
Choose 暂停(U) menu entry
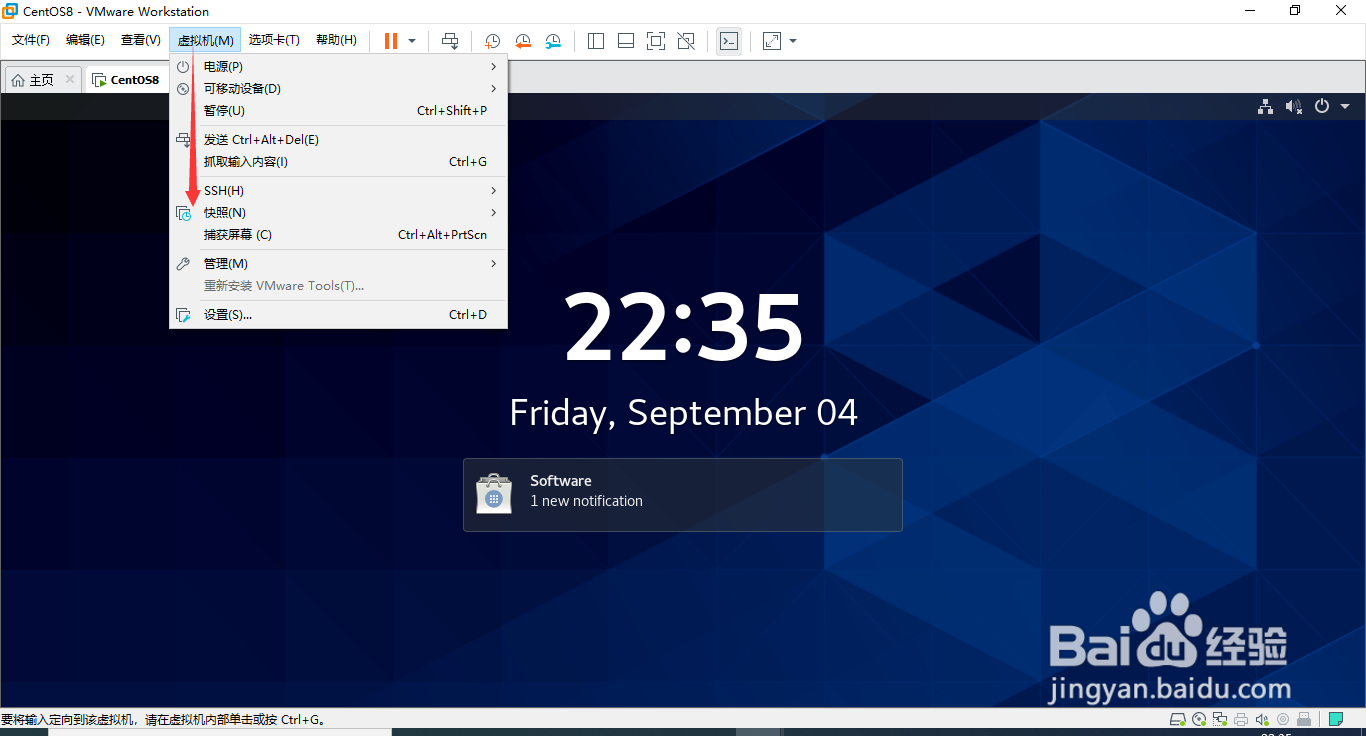click(339, 110)
